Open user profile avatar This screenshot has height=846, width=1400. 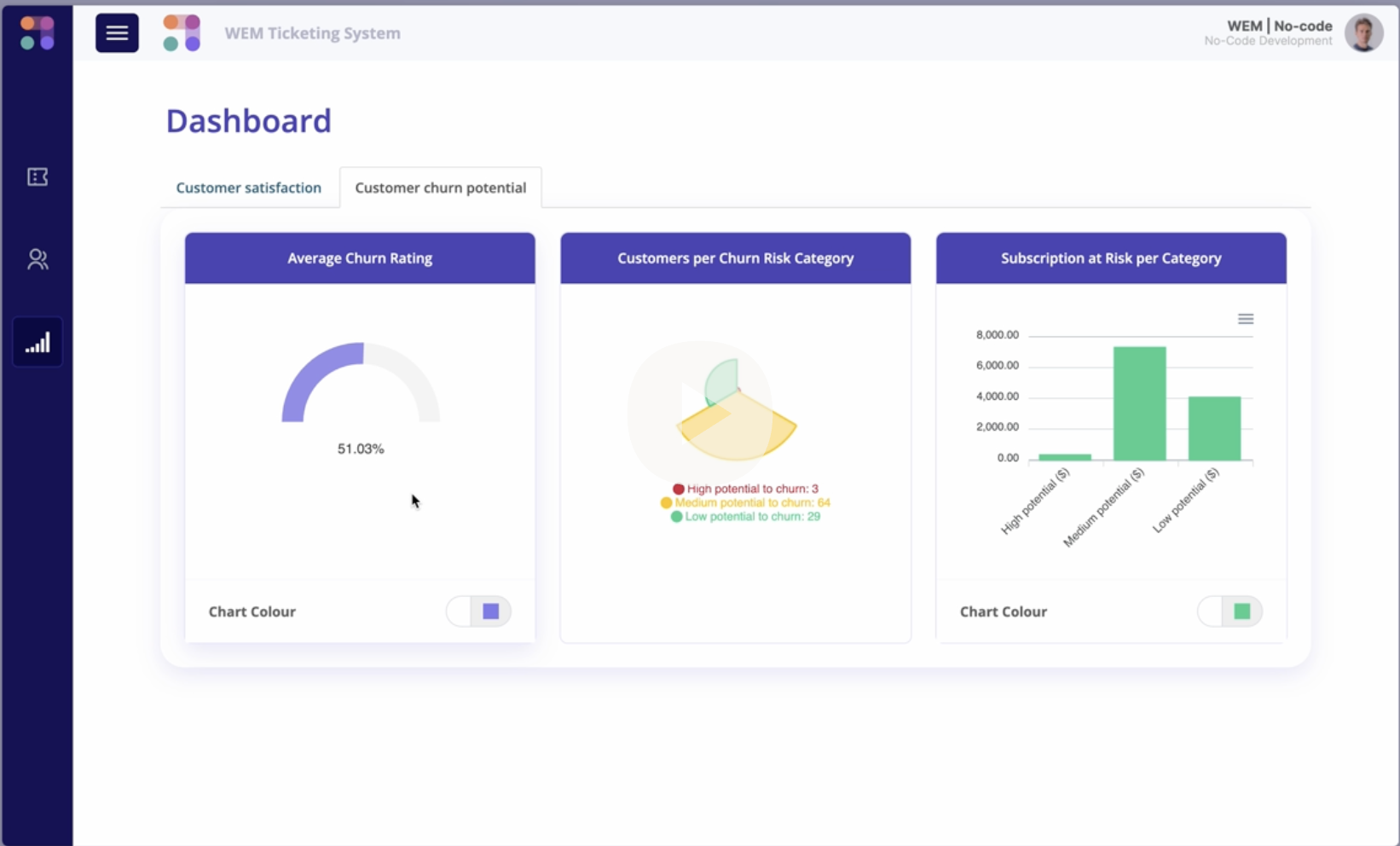point(1362,33)
